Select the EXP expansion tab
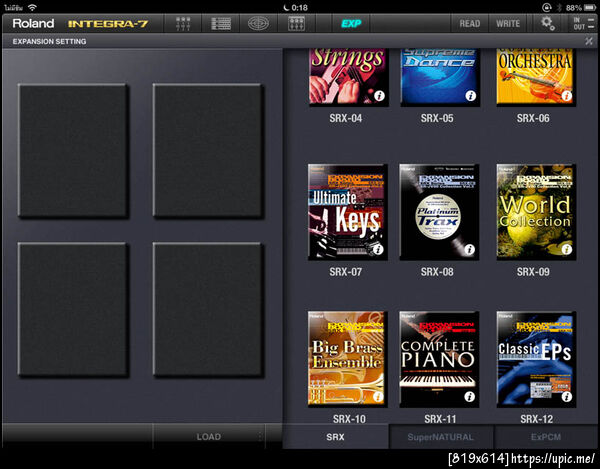The image size is (600, 469). [351, 24]
